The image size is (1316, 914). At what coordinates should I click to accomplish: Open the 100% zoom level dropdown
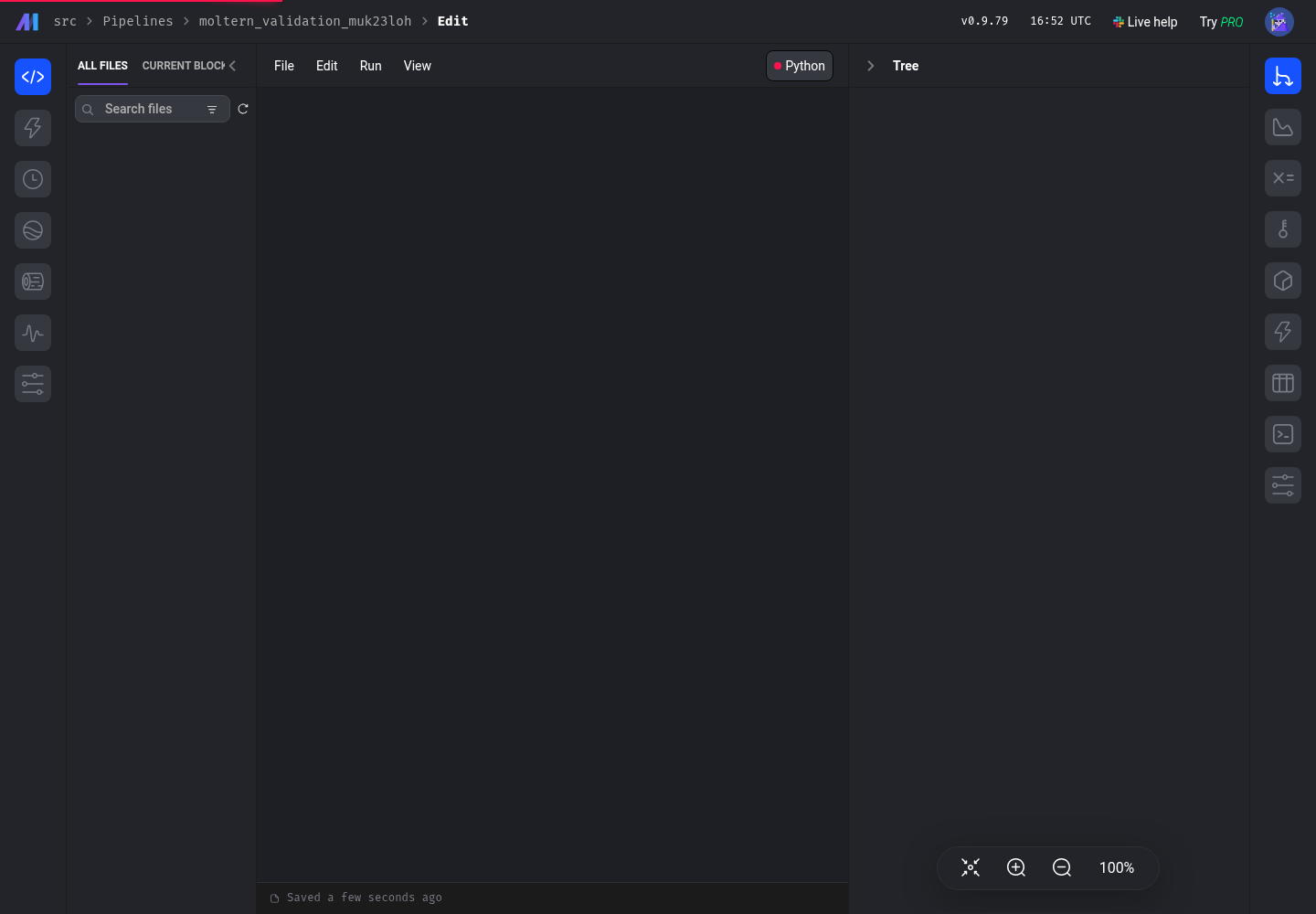[1117, 867]
